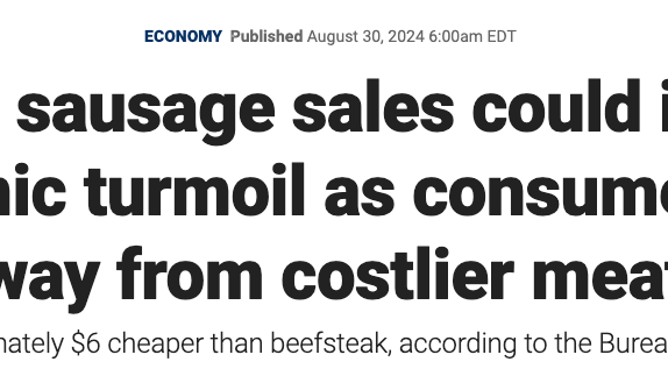Click the word turmoil in headline
Screen dimensions: 668x376
coord(195,189)
